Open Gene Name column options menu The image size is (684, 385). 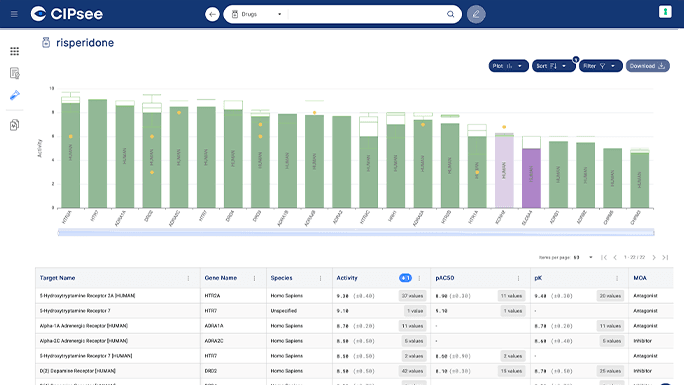[x=254, y=278]
